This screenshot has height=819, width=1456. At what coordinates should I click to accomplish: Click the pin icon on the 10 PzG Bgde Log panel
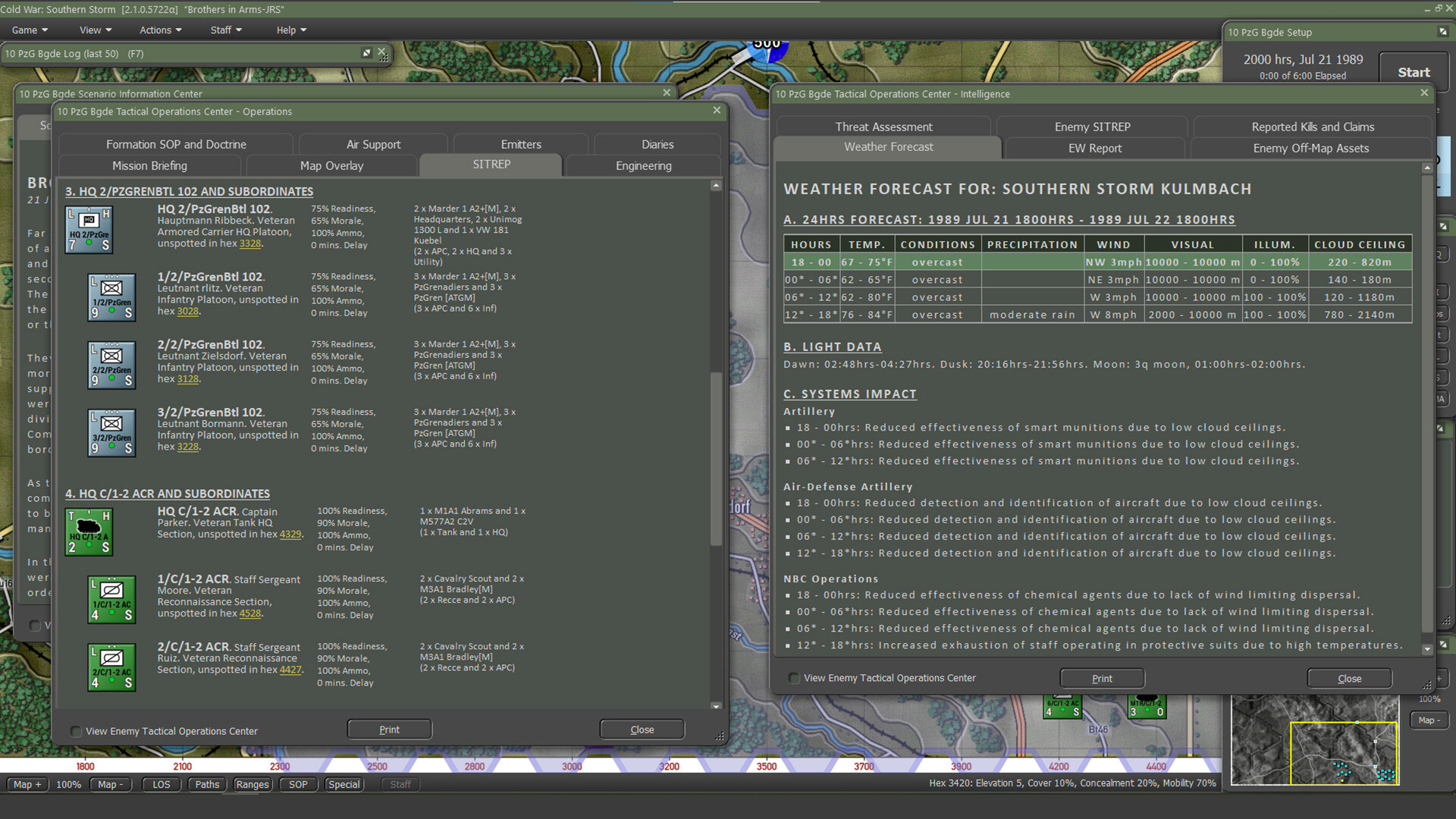coord(366,53)
